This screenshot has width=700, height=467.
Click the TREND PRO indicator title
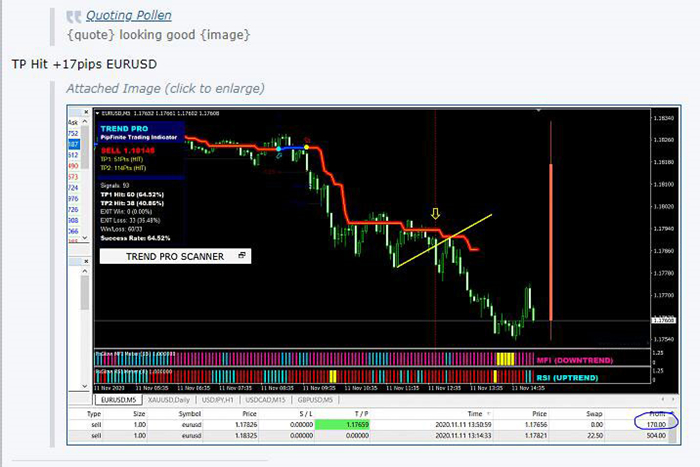[x=124, y=129]
